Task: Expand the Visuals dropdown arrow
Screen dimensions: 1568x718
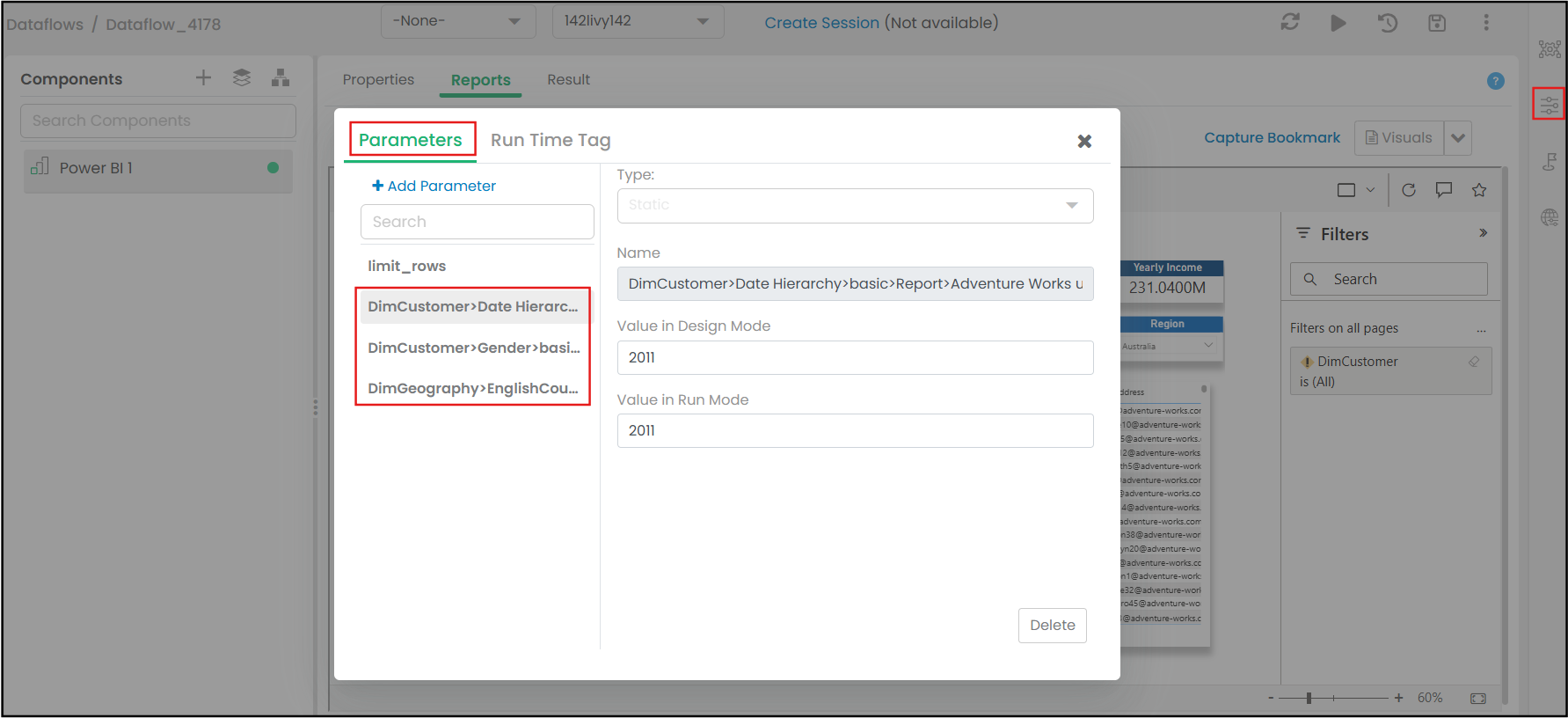Action: click(x=1458, y=138)
